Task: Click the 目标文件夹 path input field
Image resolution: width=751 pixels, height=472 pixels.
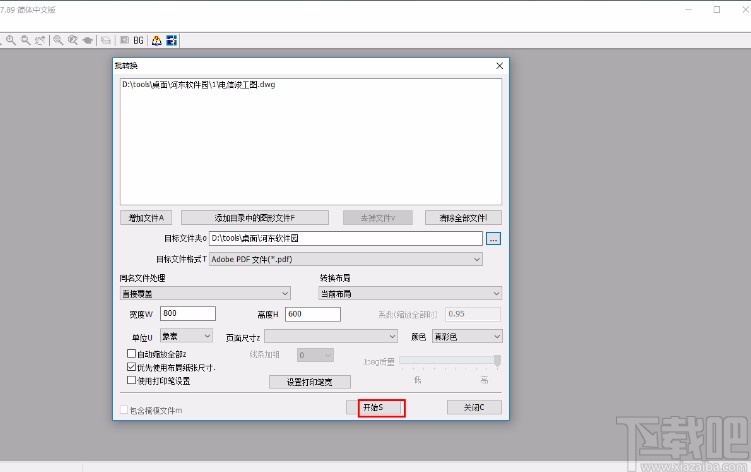Action: (346, 238)
